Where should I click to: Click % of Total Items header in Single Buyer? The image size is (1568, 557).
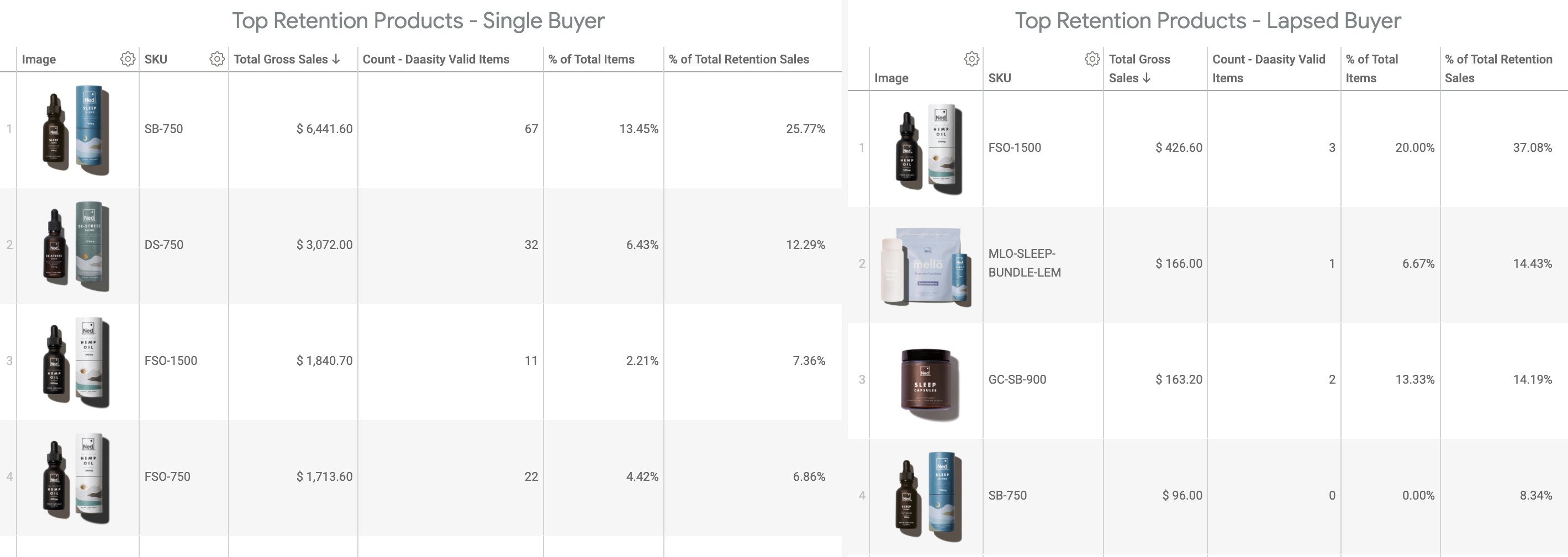coord(591,59)
